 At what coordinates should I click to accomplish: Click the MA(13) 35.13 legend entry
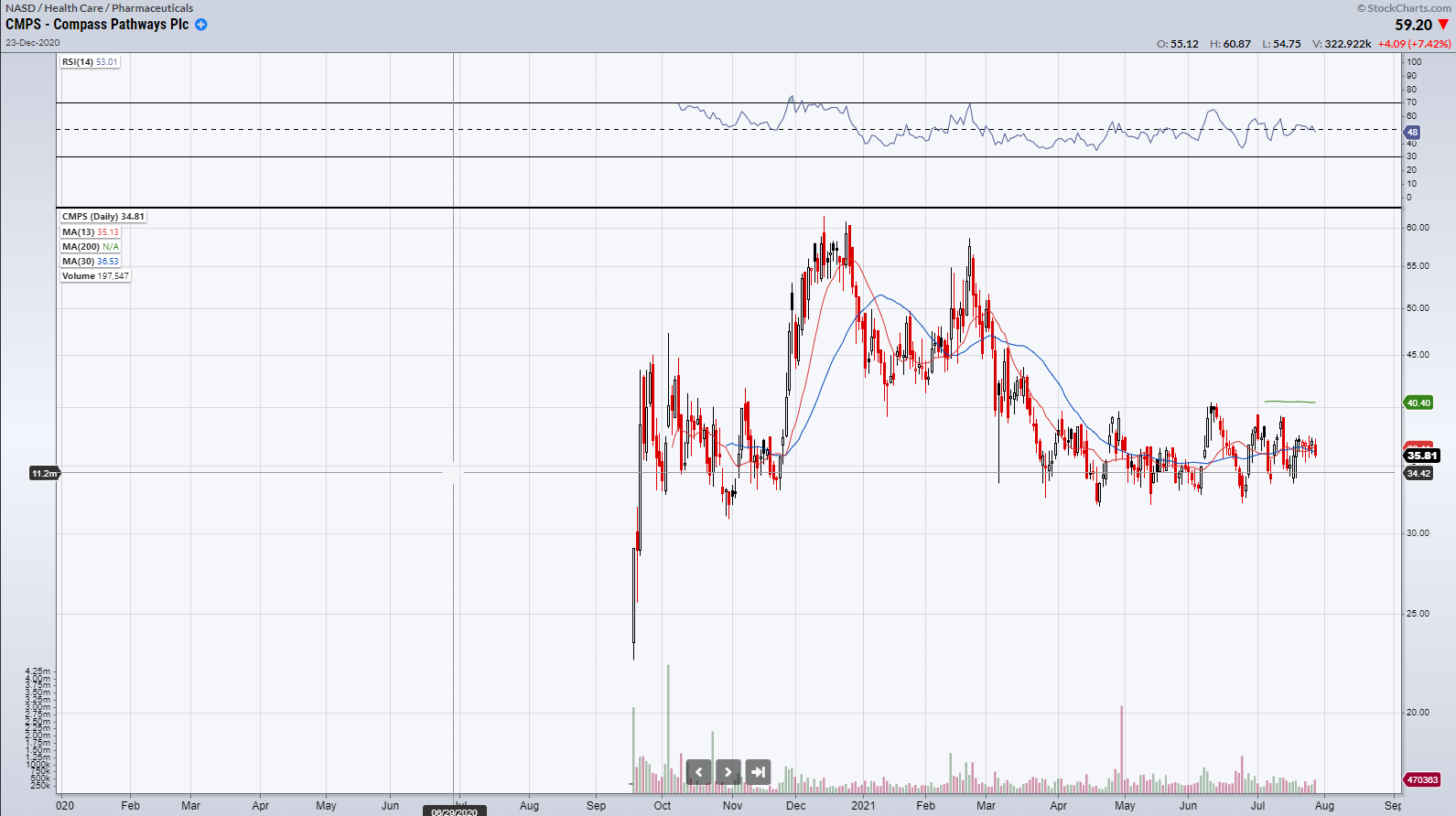[x=91, y=232]
